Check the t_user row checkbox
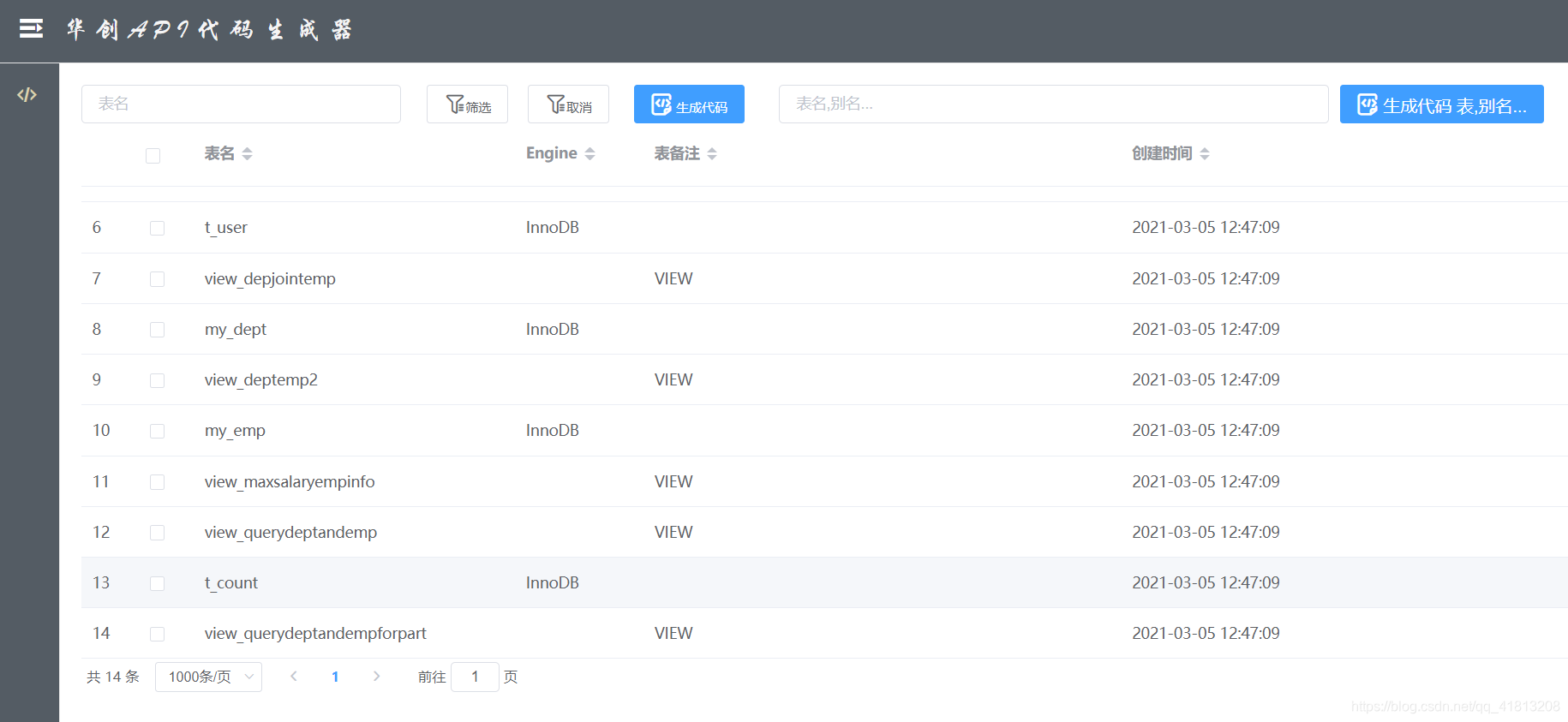The image size is (1568, 722). 157,228
